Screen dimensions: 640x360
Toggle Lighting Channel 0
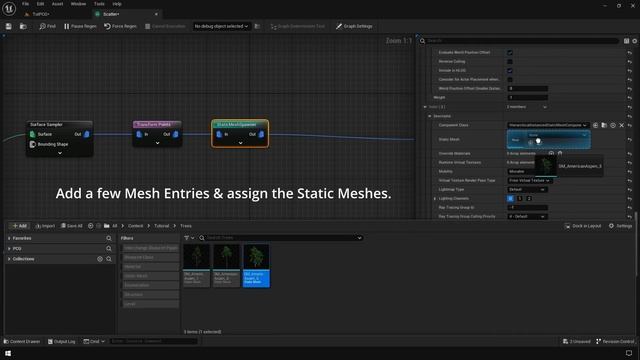tap(510, 198)
